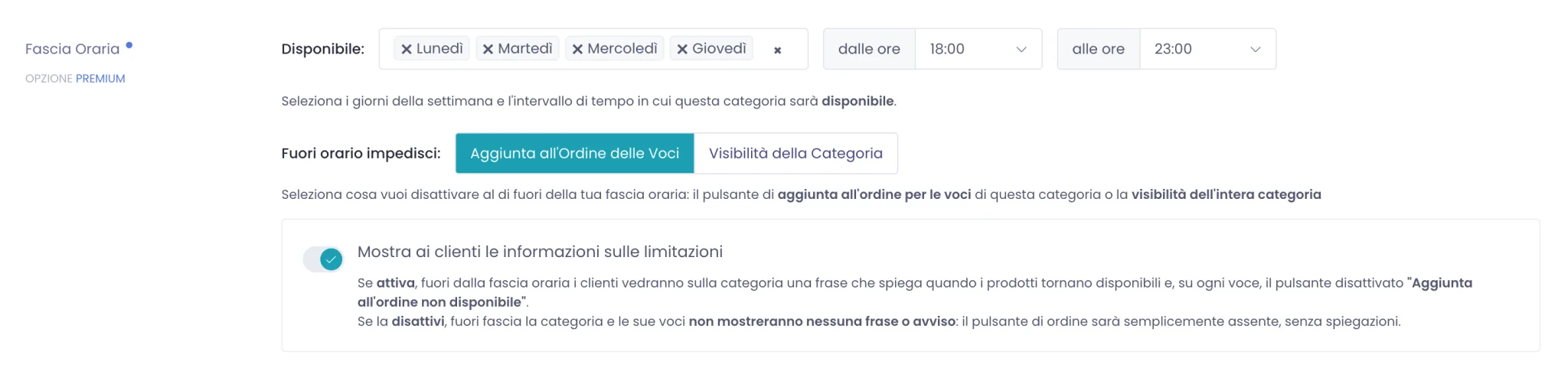
Task: Click the empty area of days input field
Action: [797, 49]
